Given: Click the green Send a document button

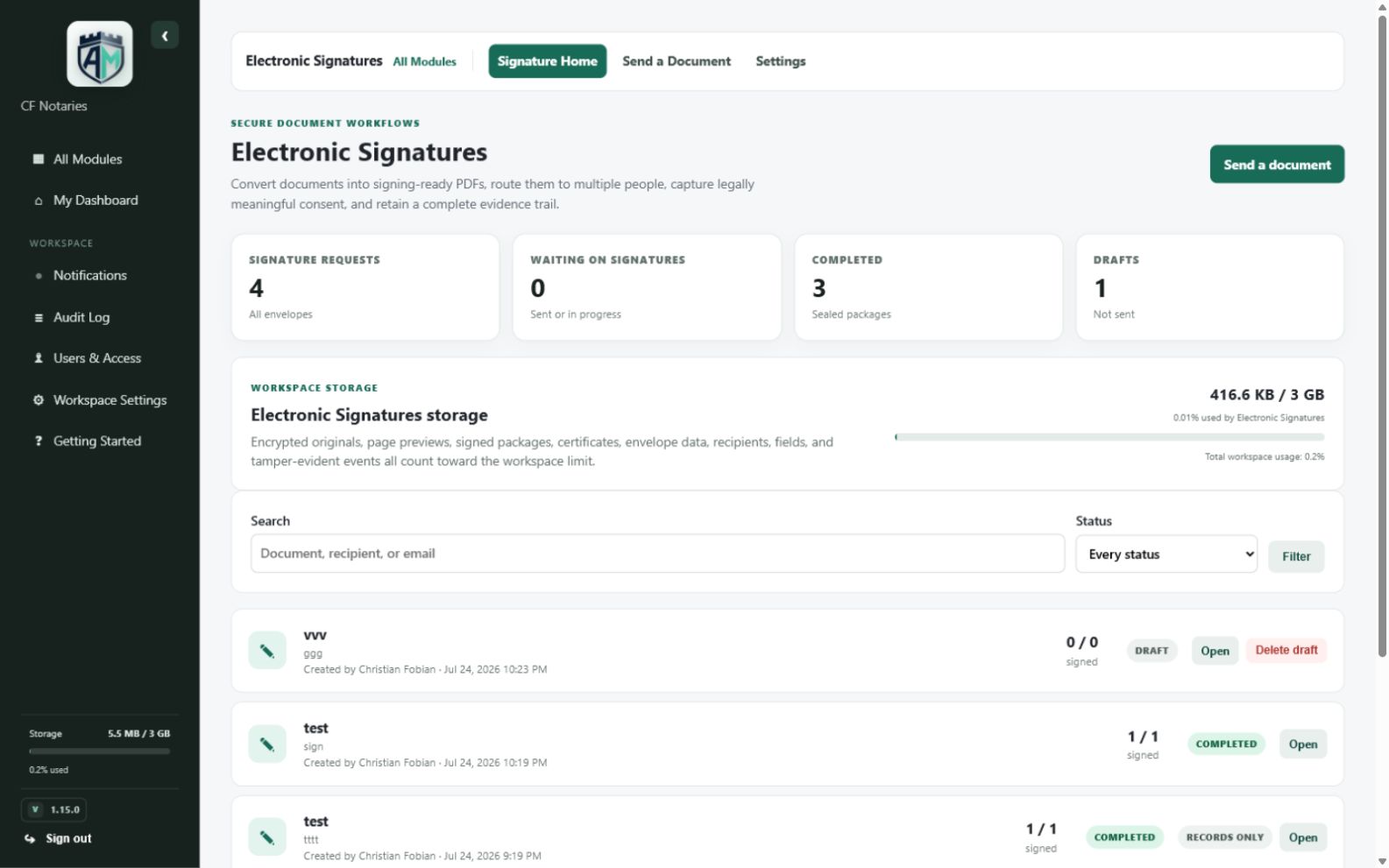Looking at the screenshot, I should tap(1277, 165).
